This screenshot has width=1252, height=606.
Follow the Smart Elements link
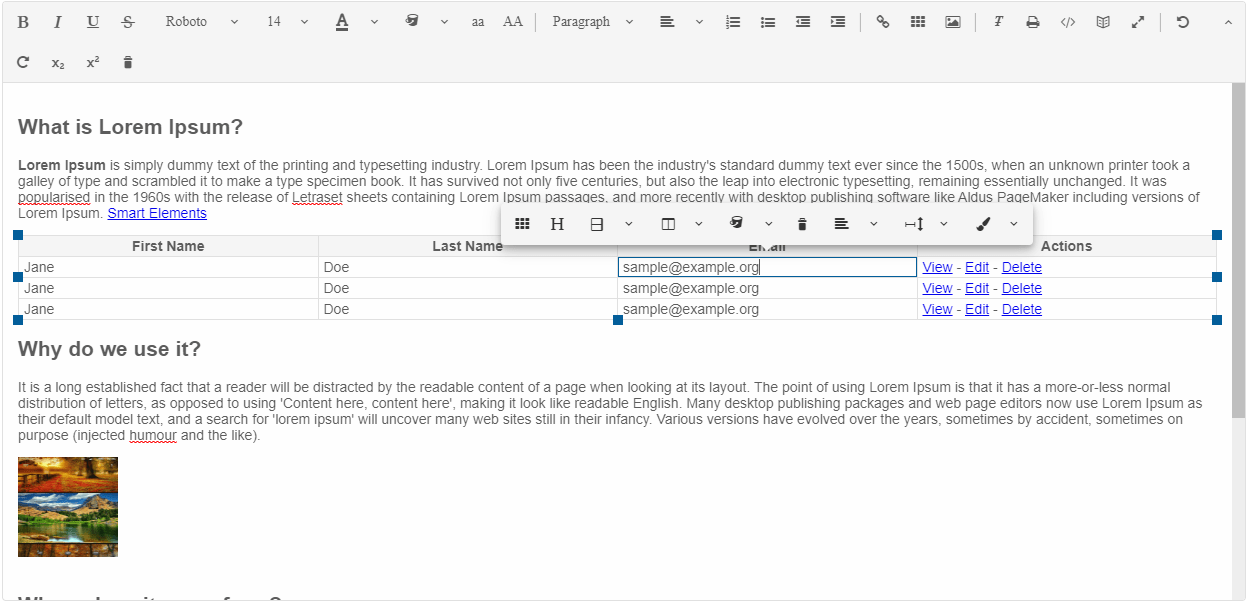click(157, 213)
